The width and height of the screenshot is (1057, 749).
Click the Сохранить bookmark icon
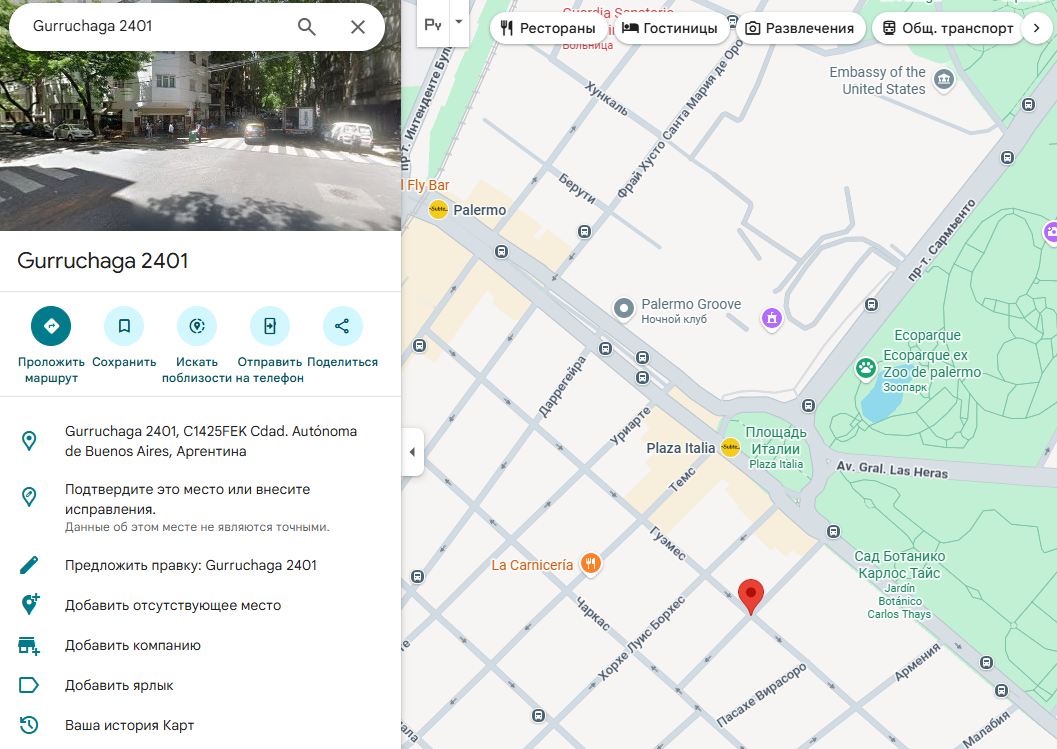click(124, 326)
